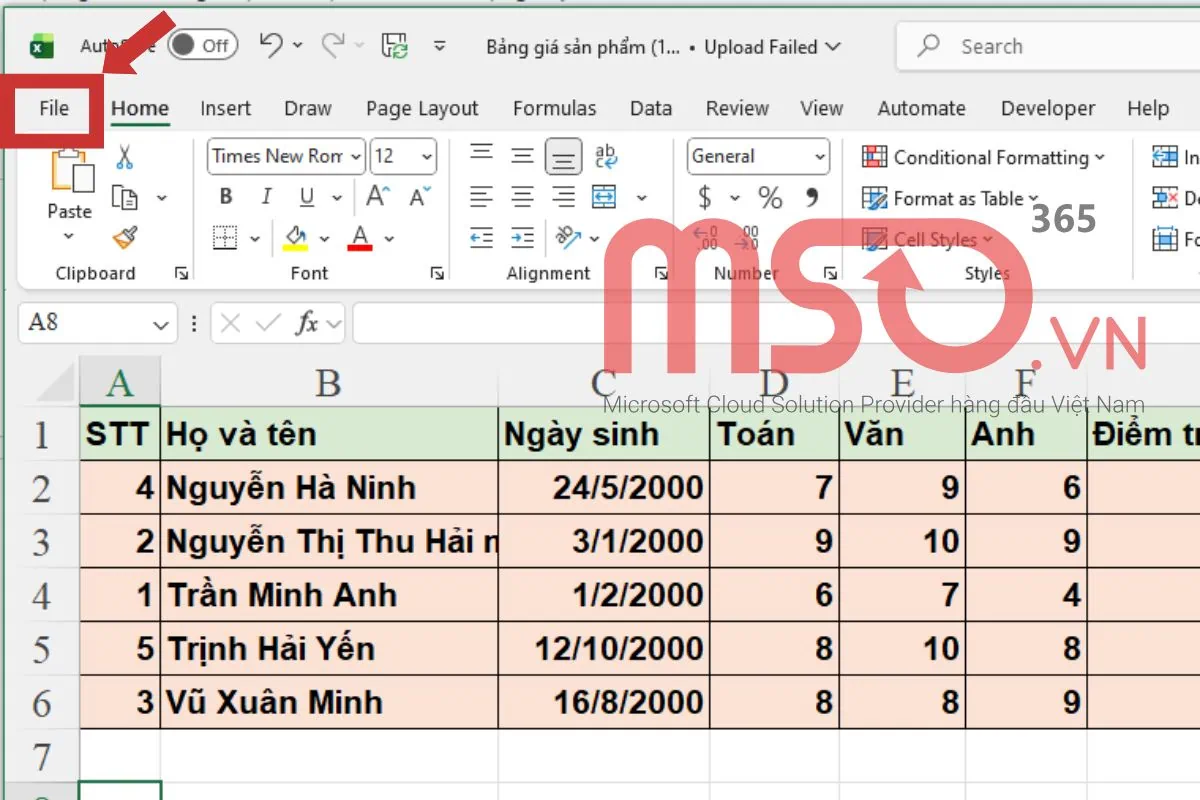This screenshot has width=1200, height=800.
Task: Click the Merge & Center icon
Action: (x=604, y=196)
